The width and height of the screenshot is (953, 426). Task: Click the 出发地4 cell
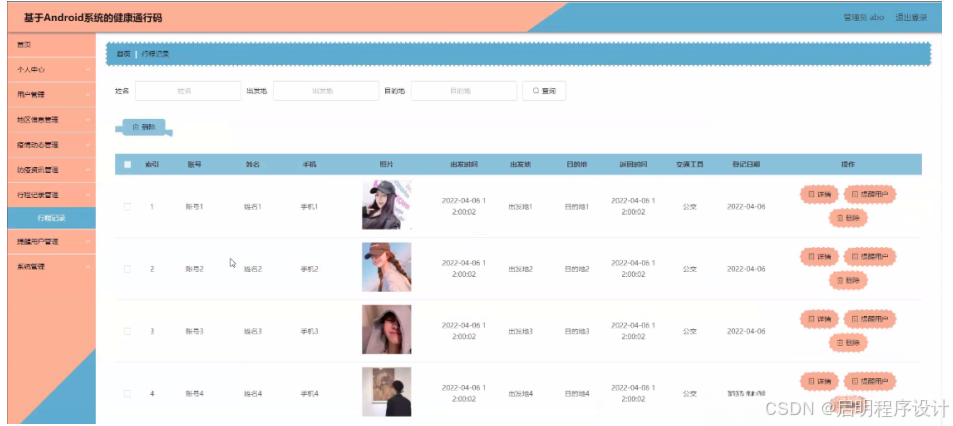[x=520, y=394]
